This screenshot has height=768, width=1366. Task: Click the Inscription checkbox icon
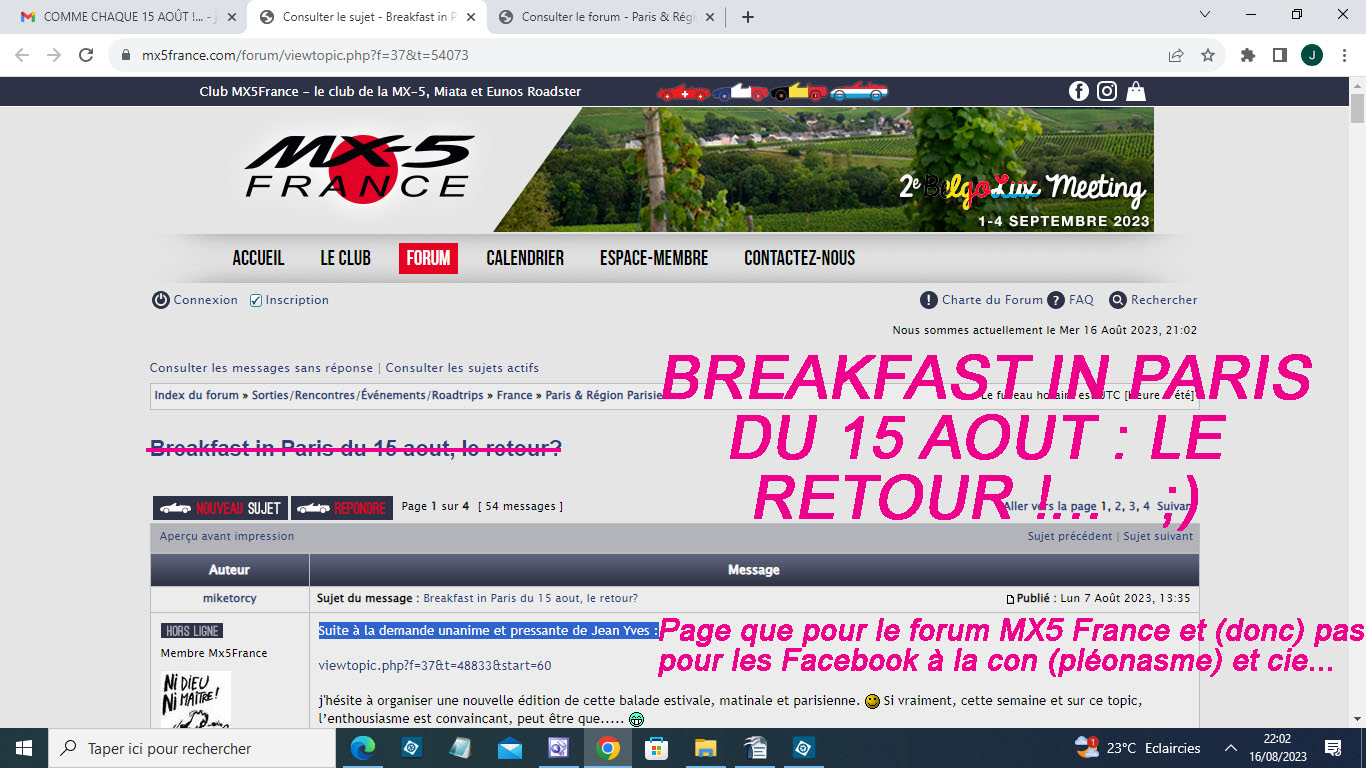256,300
